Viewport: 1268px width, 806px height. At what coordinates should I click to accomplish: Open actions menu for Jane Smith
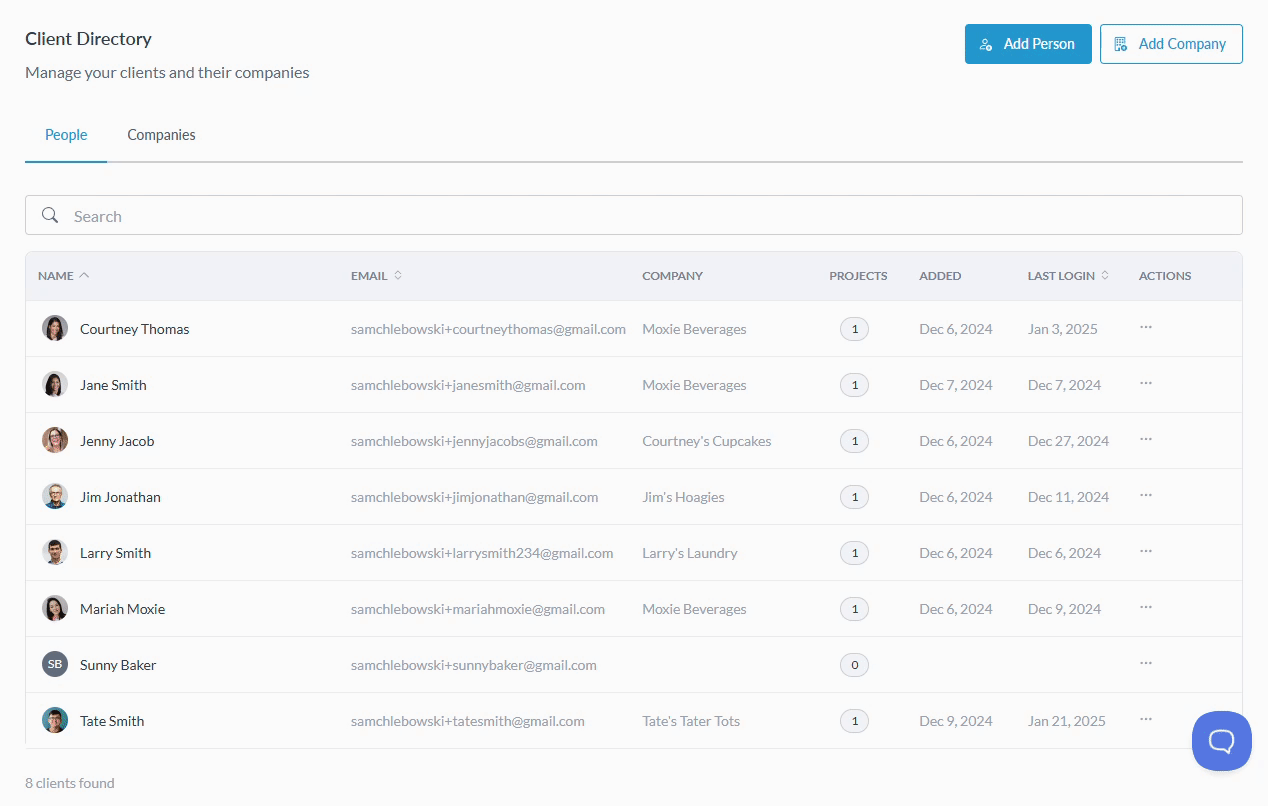point(1146,384)
